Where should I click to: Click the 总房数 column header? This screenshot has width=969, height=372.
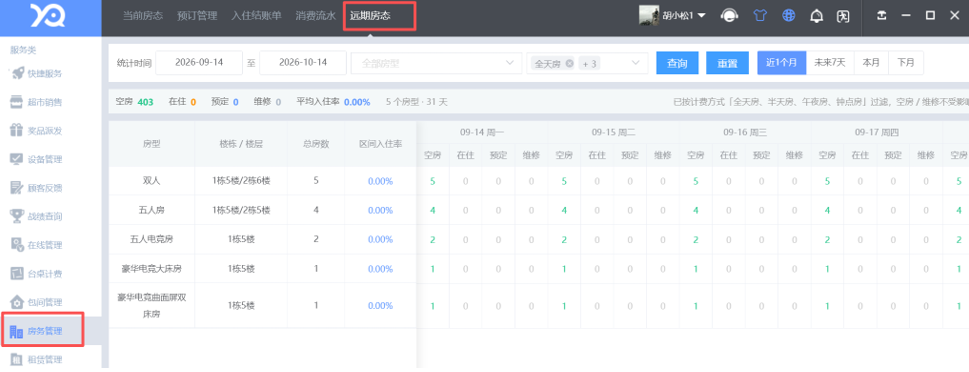(316, 143)
